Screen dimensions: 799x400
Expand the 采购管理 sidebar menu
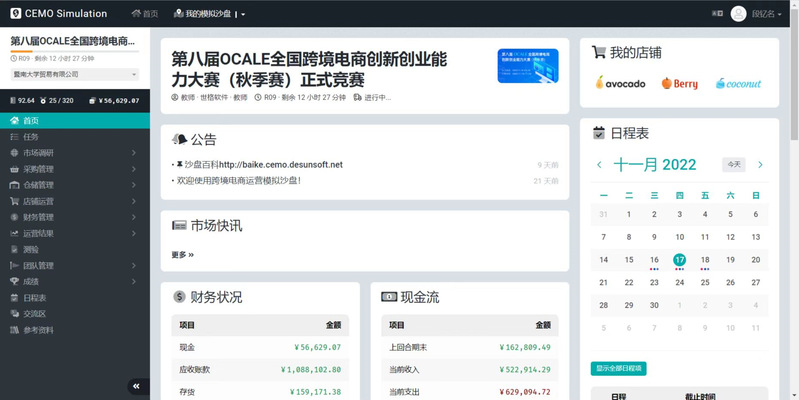pyautogui.click(x=40, y=169)
